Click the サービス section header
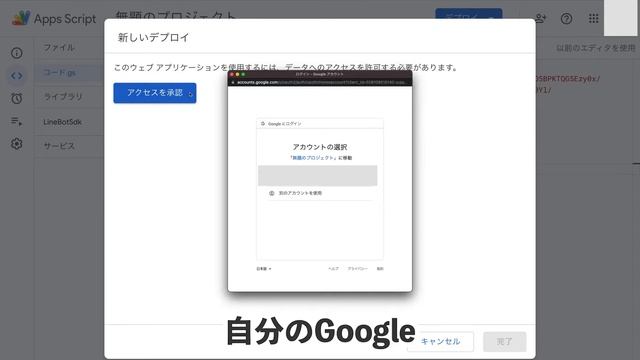The width and height of the screenshot is (640, 360). click(x=59, y=146)
